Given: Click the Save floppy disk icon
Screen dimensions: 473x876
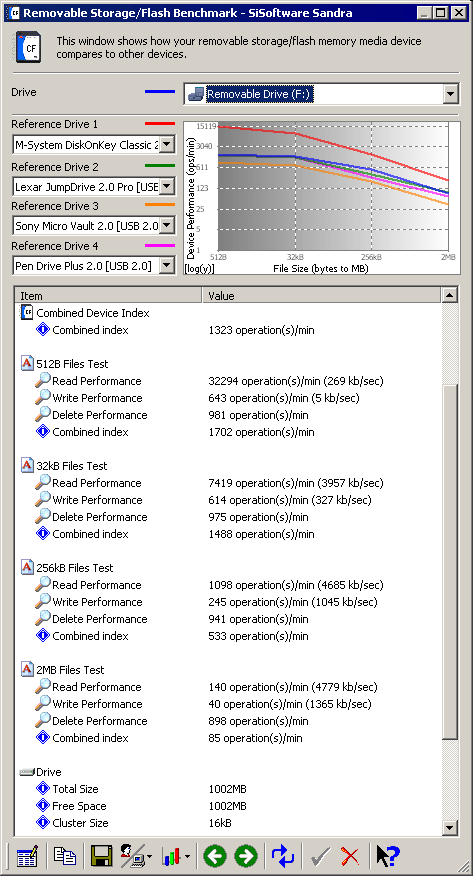Looking at the screenshot, I should pos(101,856).
